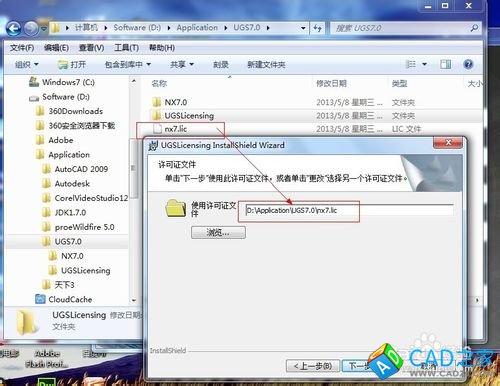
Task: Expand the 共享 dropdown
Action: 182,64
